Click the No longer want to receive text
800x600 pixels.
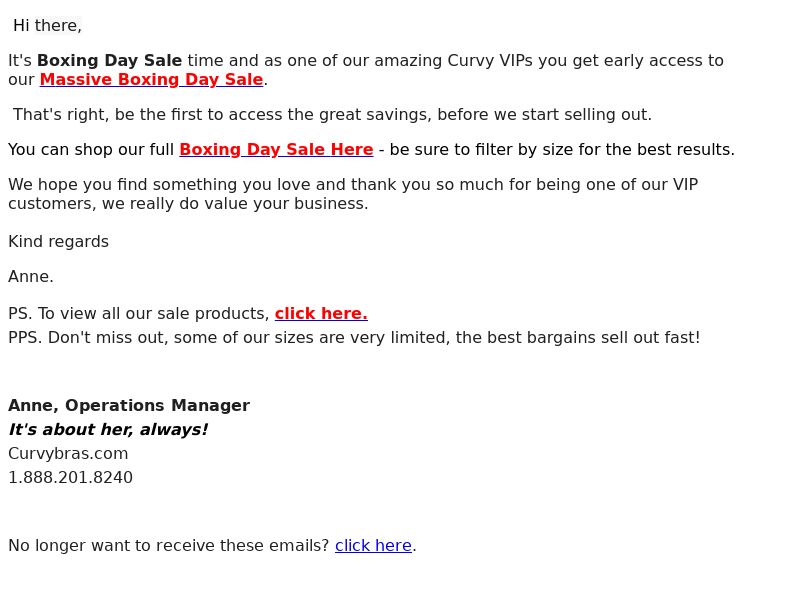[x=168, y=545]
